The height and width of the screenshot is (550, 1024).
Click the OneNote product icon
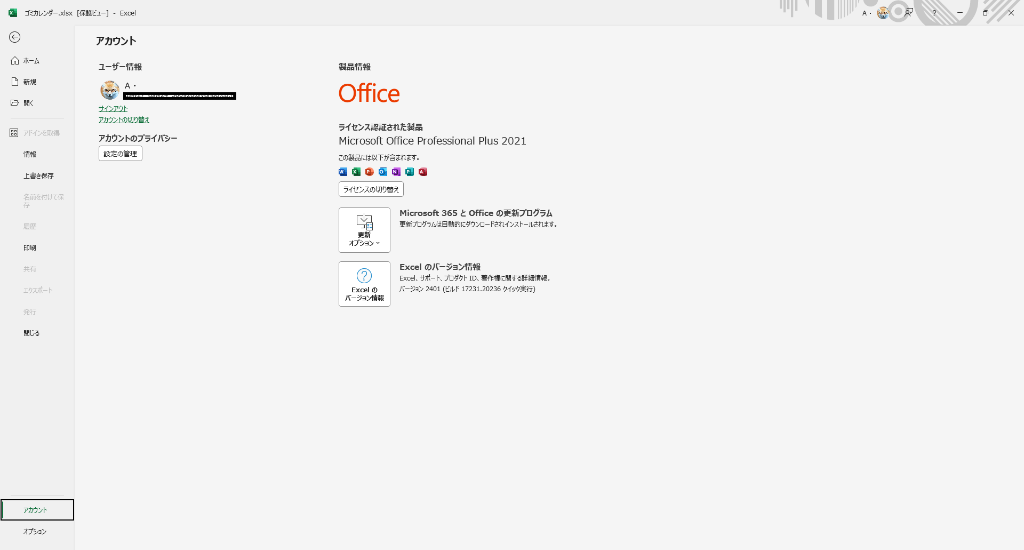(x=396, y=172)
